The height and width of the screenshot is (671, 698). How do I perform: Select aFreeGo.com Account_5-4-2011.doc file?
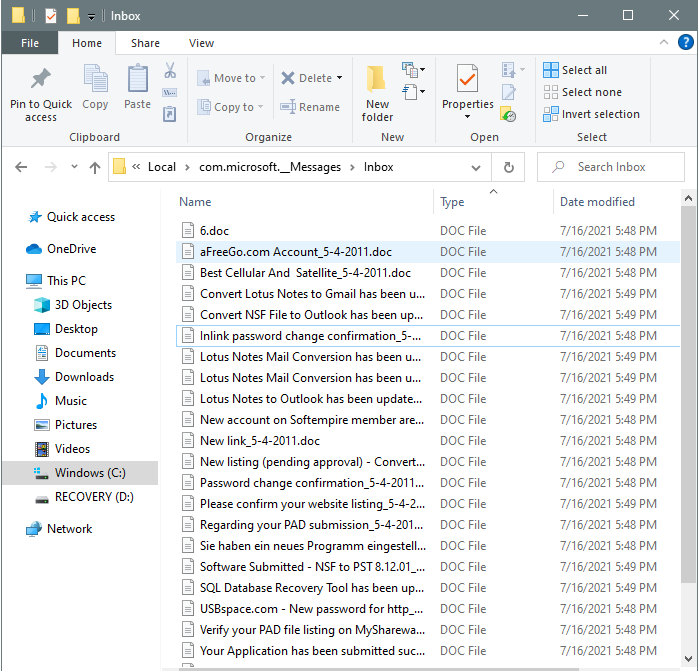pyautogui.click(x=428, y=252)
